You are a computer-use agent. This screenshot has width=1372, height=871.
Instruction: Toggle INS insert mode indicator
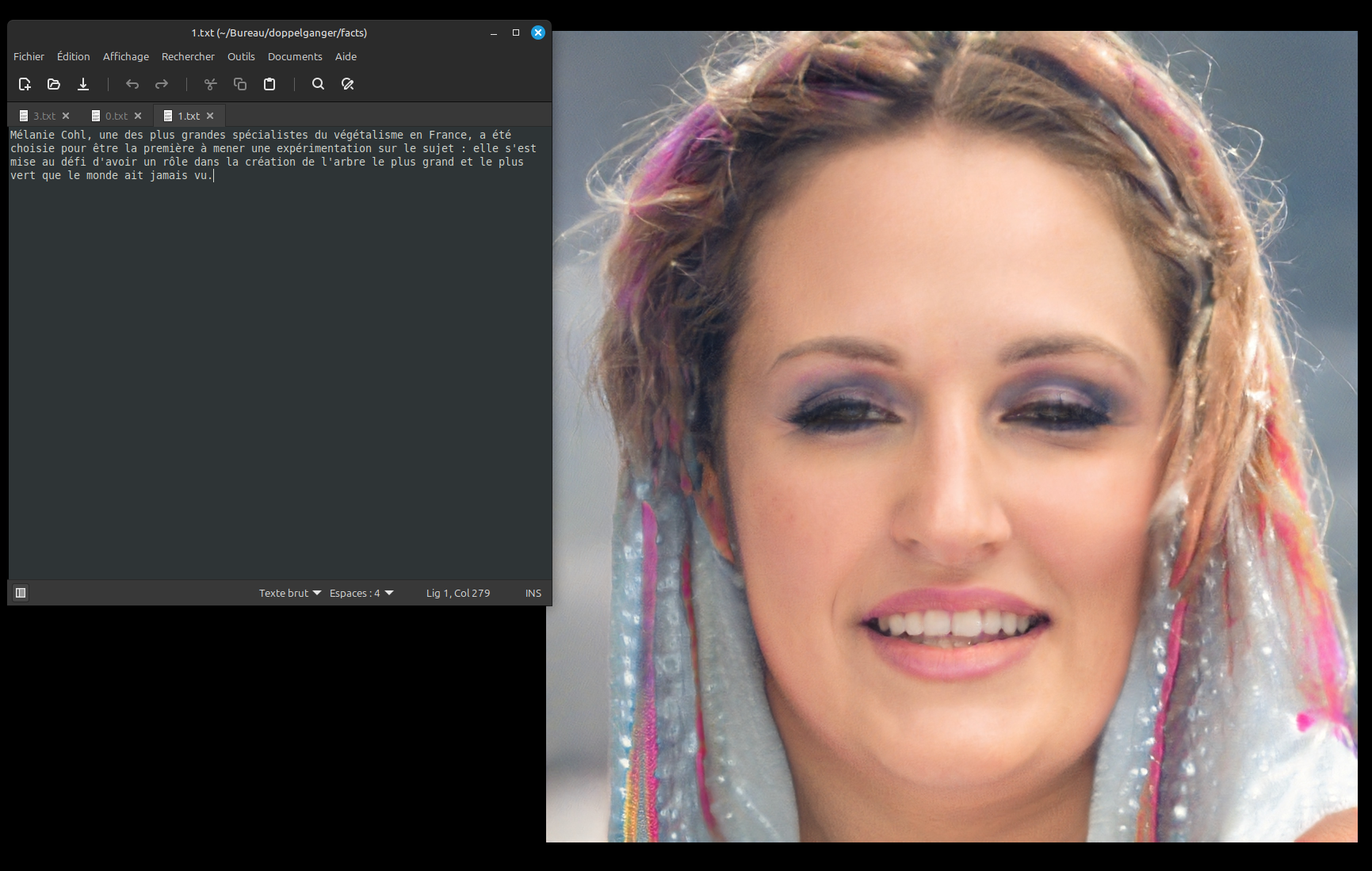pos(533,593)
